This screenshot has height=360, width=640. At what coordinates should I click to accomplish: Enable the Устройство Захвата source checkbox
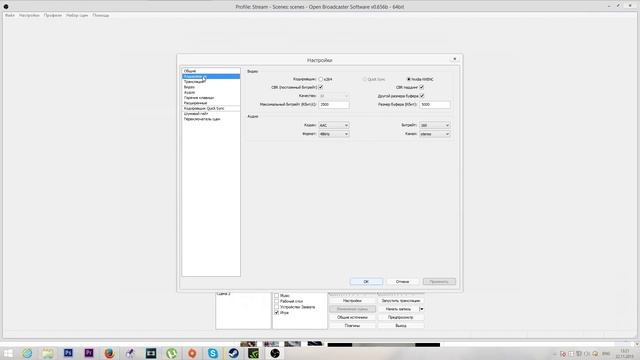(x=277, y=307)
